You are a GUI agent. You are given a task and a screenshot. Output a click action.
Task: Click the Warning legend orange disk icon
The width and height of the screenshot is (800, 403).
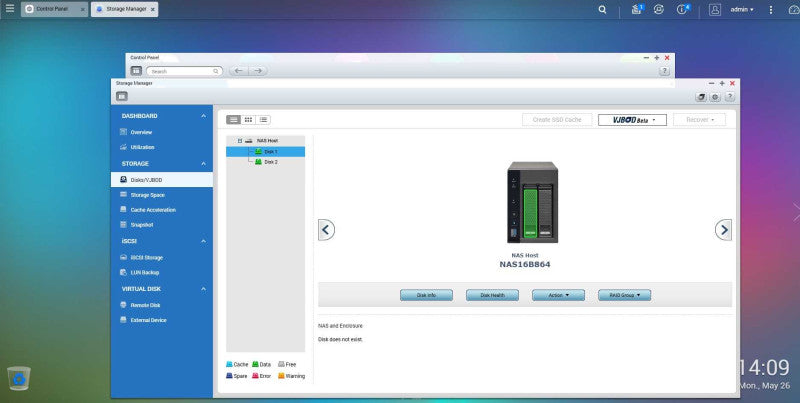281,375
